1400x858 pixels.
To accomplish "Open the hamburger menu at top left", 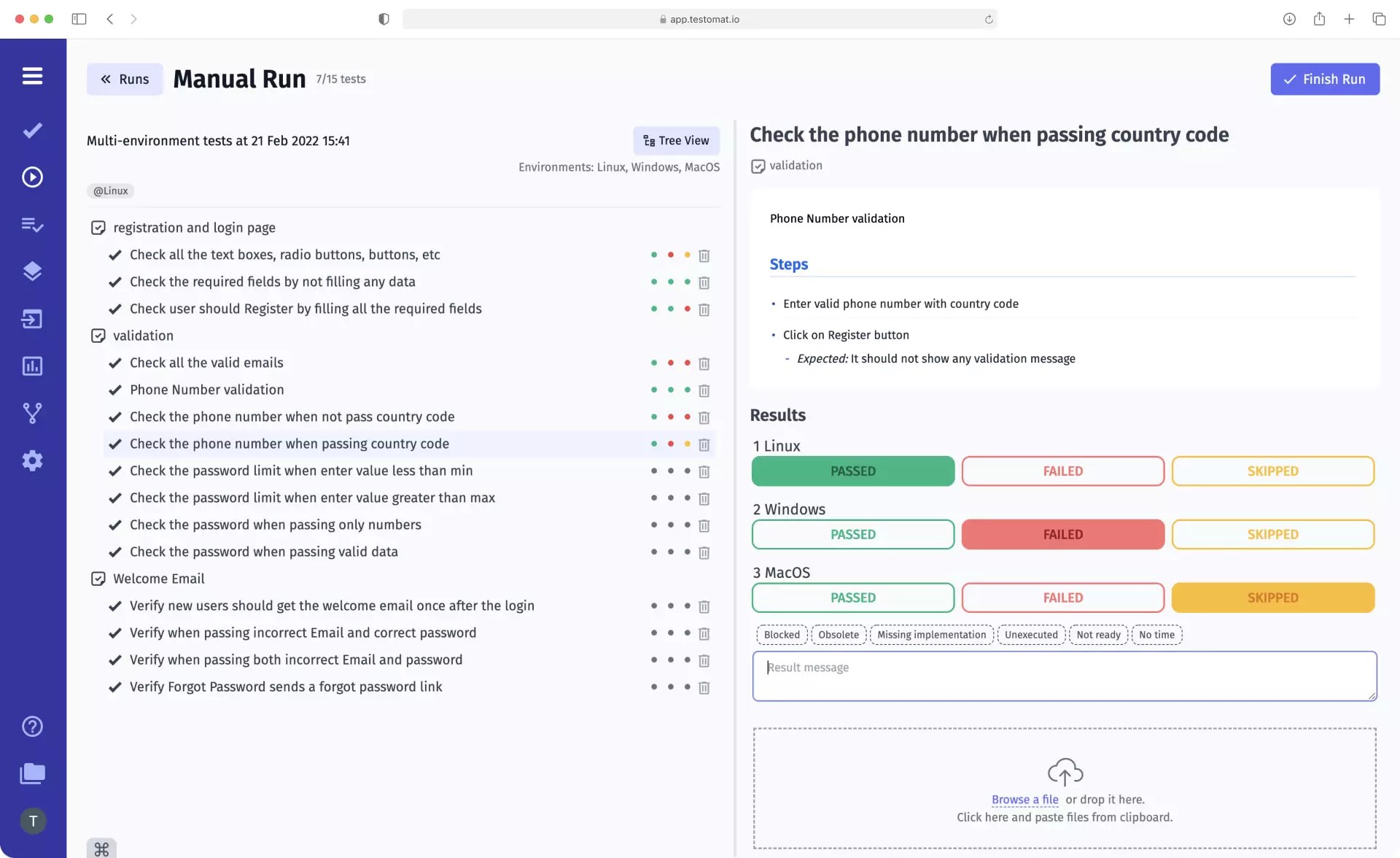I will tap(33, 76).
